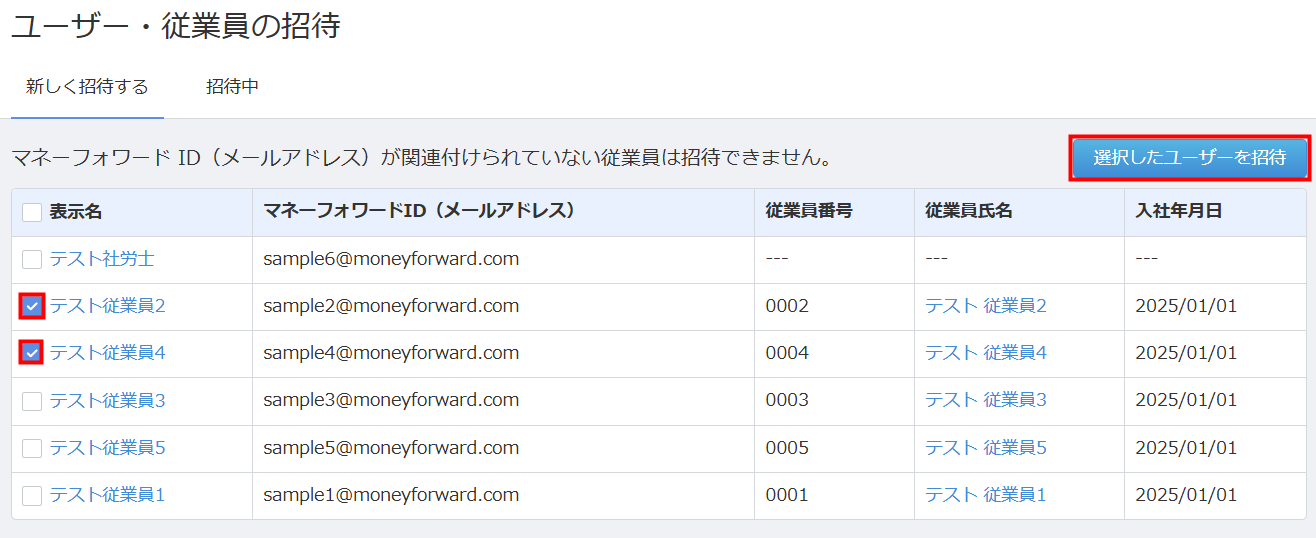Mark the テスト従業員1 row checkbox
1316x538 pixels.
(x=32, y=495)
